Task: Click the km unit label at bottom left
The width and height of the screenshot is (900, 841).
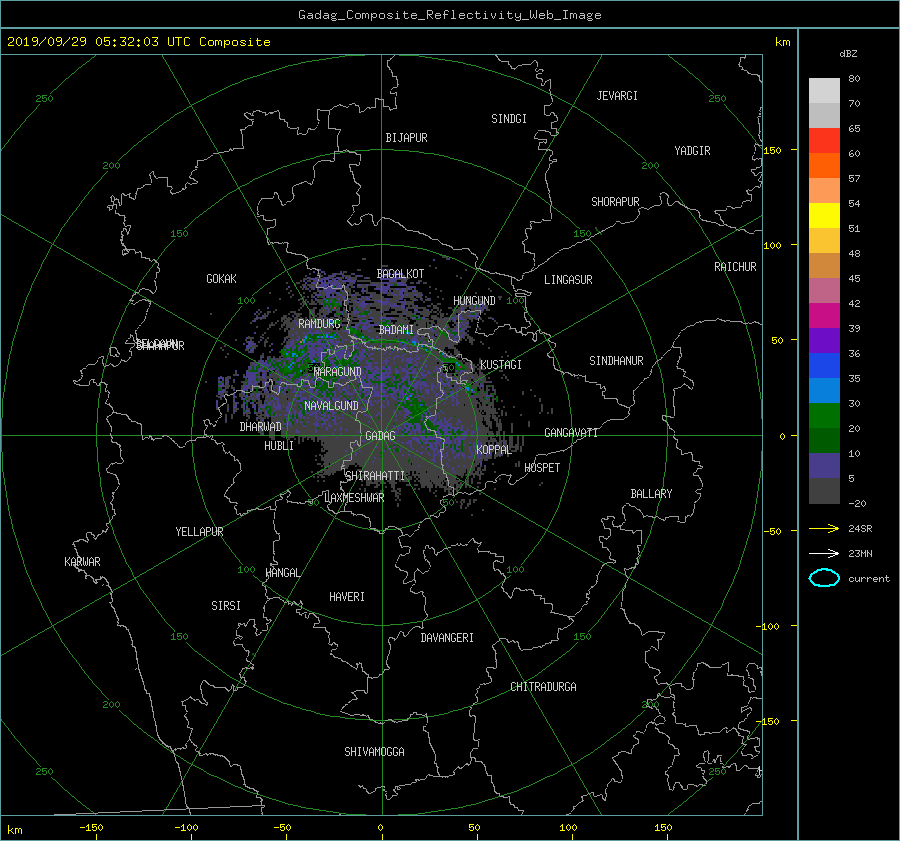Action: (14, 830)
